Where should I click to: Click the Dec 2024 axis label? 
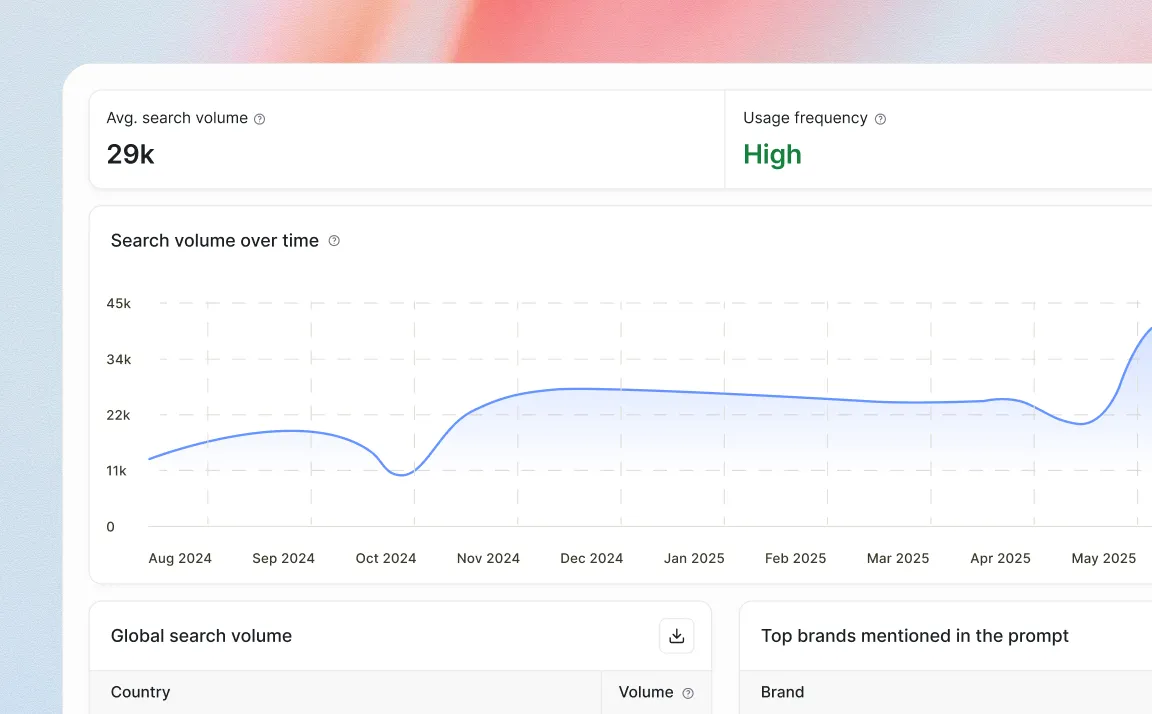(x=591, y=558)
